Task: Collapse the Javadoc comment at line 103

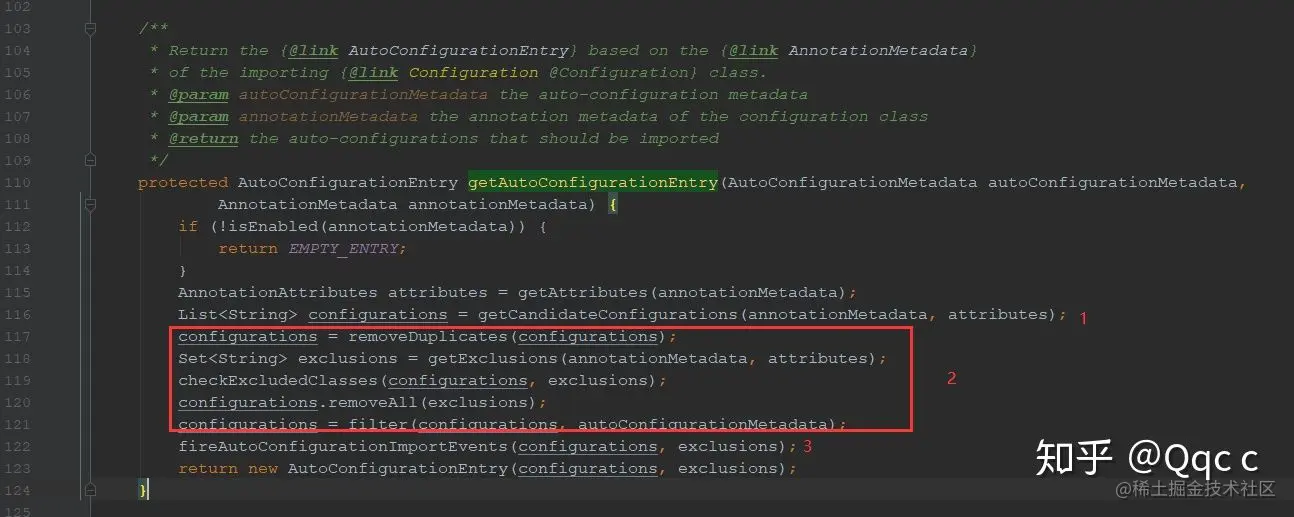Action: coord(90,29)
